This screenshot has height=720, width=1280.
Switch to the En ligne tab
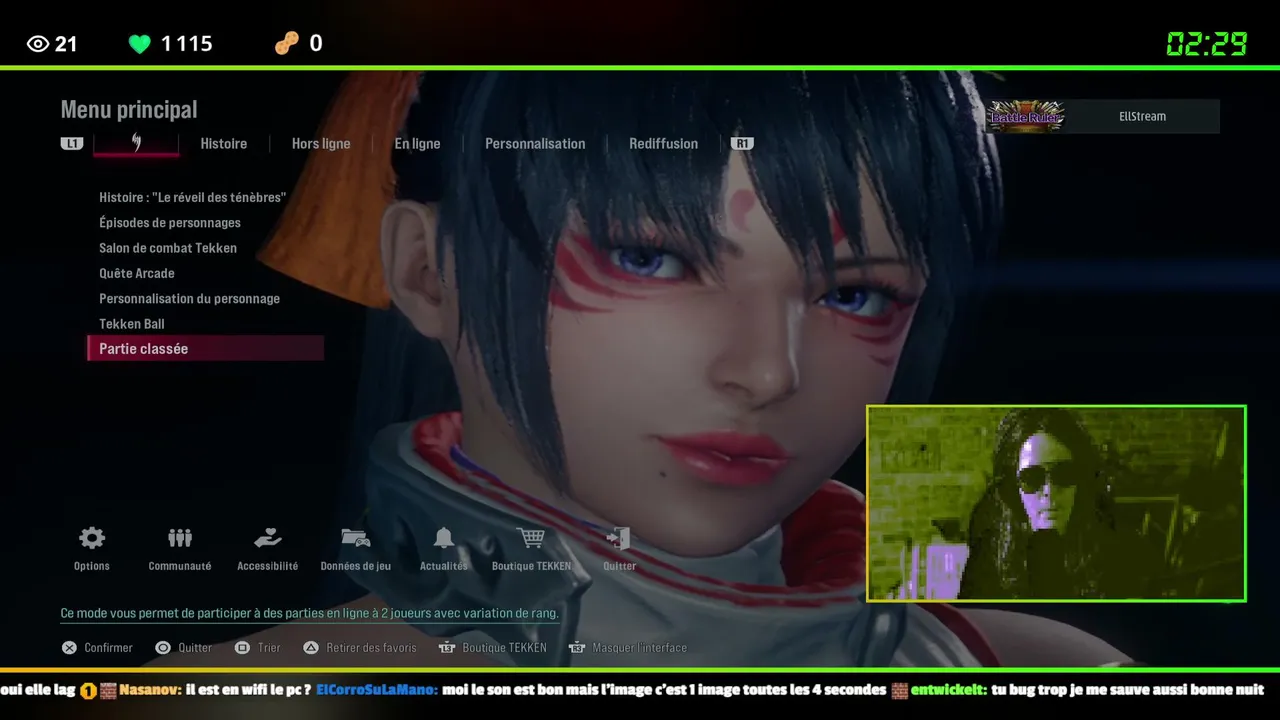pos(417,143)
